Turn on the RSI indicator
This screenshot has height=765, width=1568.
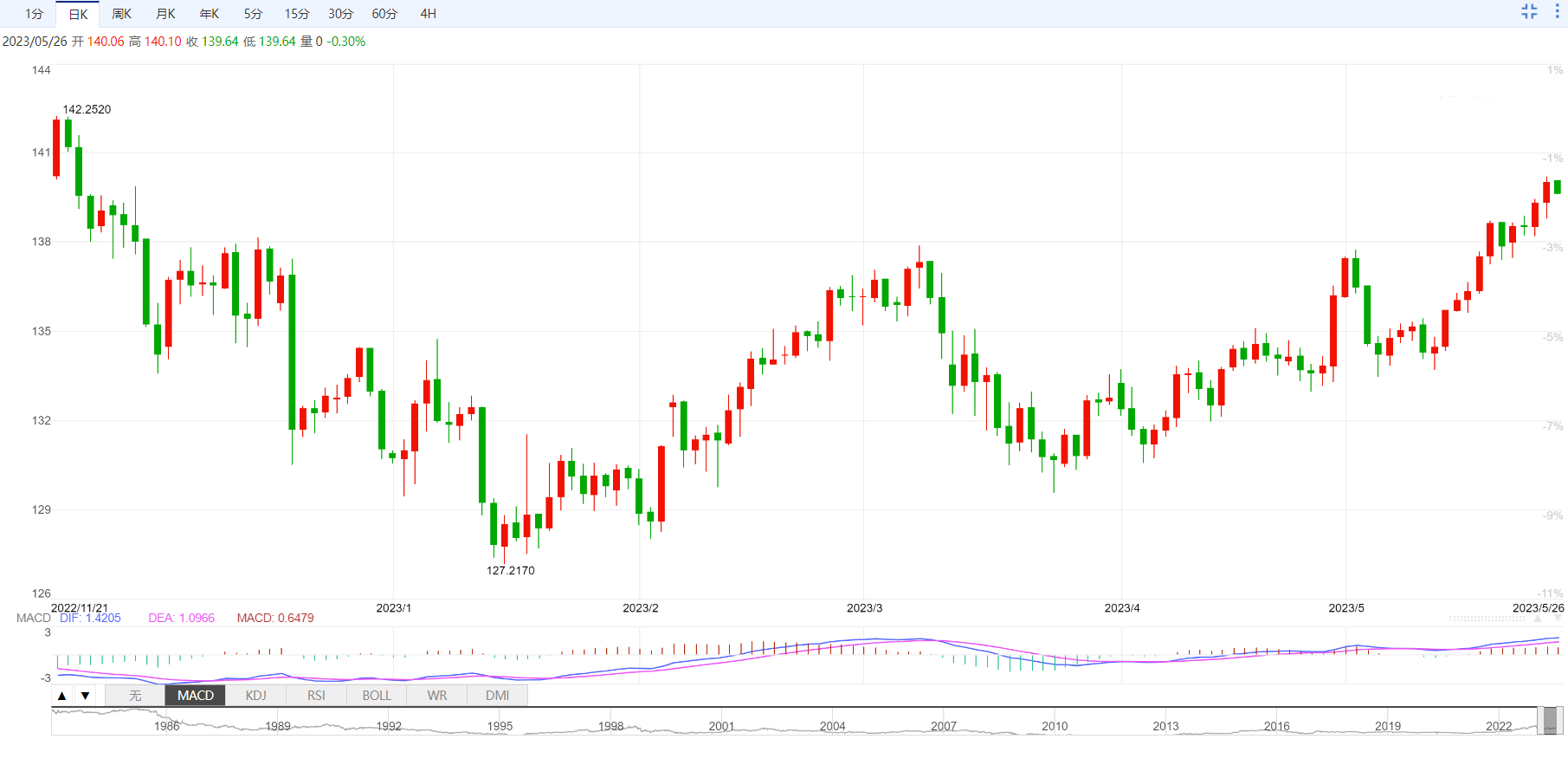[x=316, y=696]
